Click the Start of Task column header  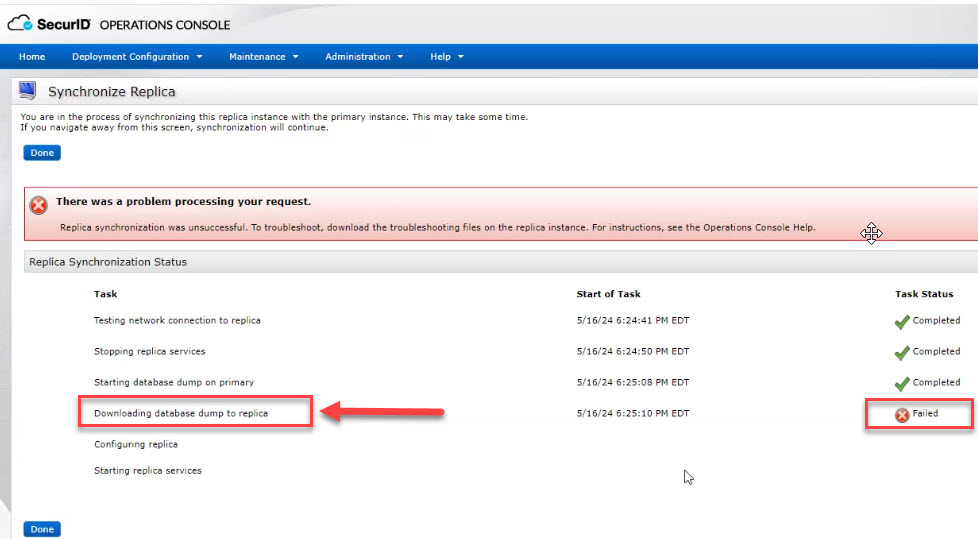tap(608, 294)
